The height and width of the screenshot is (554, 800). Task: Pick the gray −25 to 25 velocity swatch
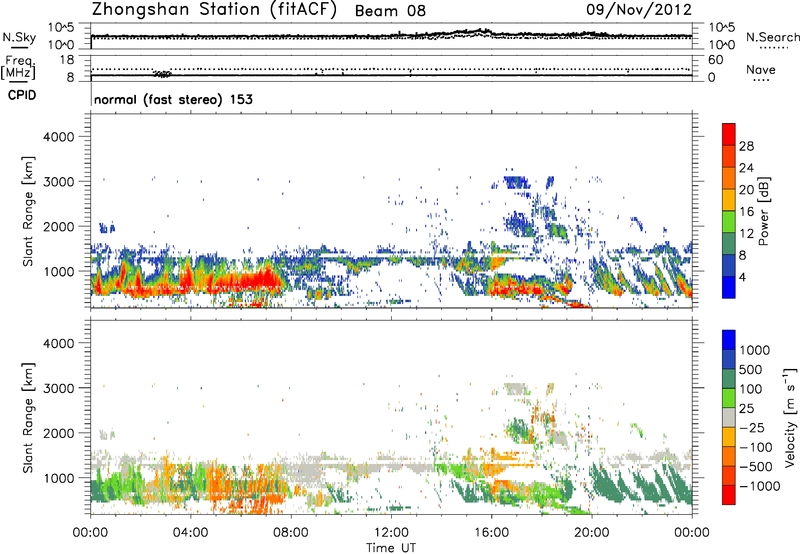pyautogui.click(x=729, y=417)
